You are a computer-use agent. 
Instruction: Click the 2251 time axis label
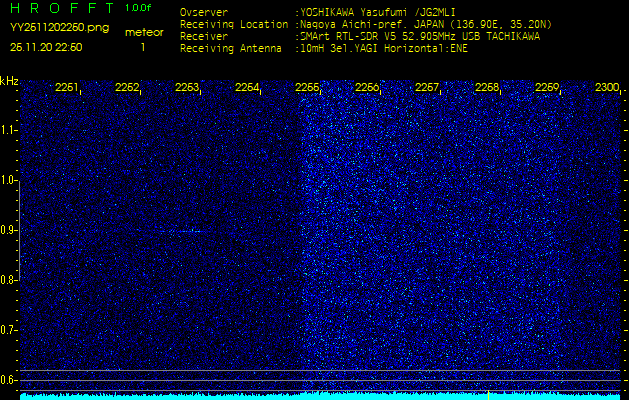[x=67, y=87]
